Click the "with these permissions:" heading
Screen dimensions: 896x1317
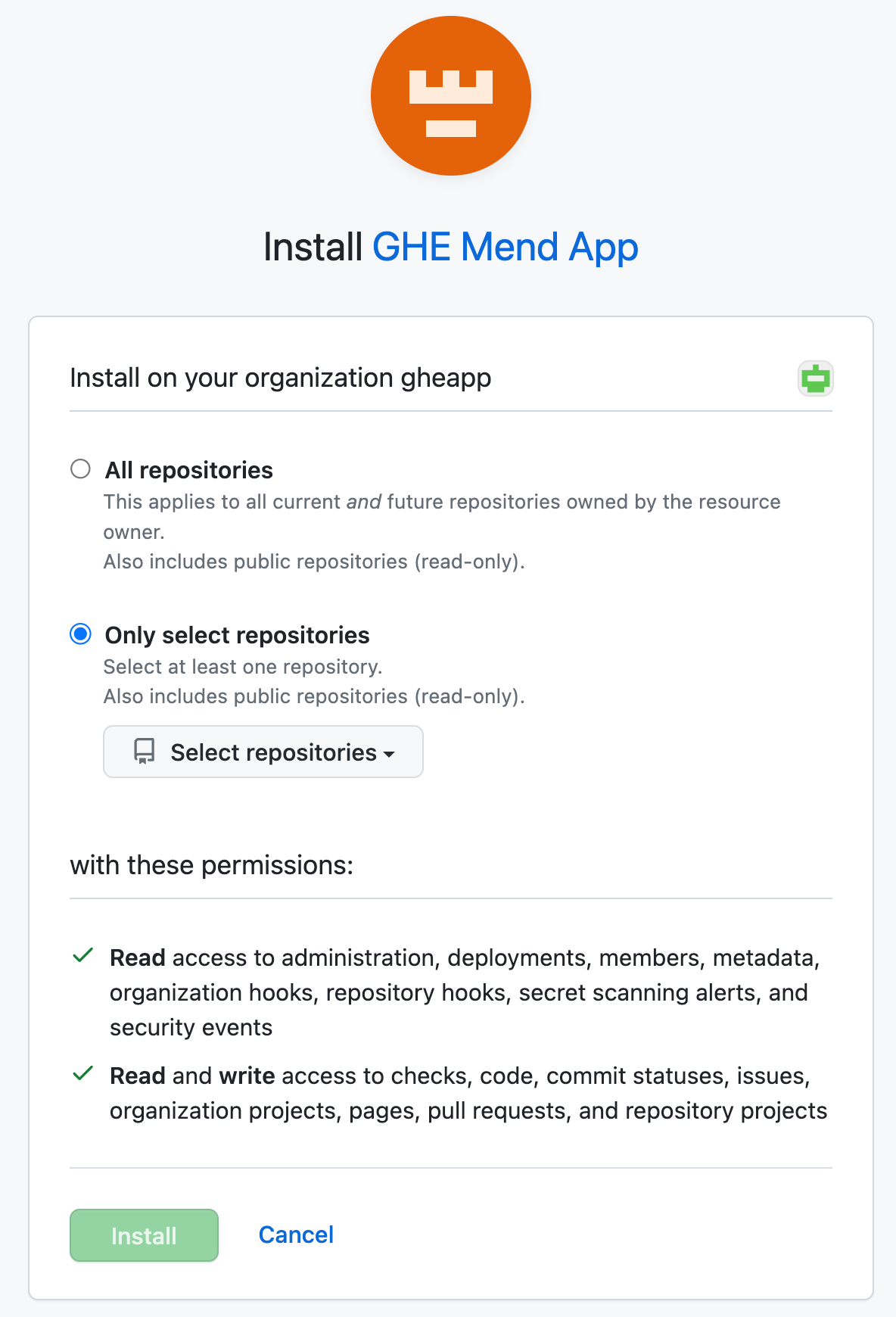[x=211, y=865]
